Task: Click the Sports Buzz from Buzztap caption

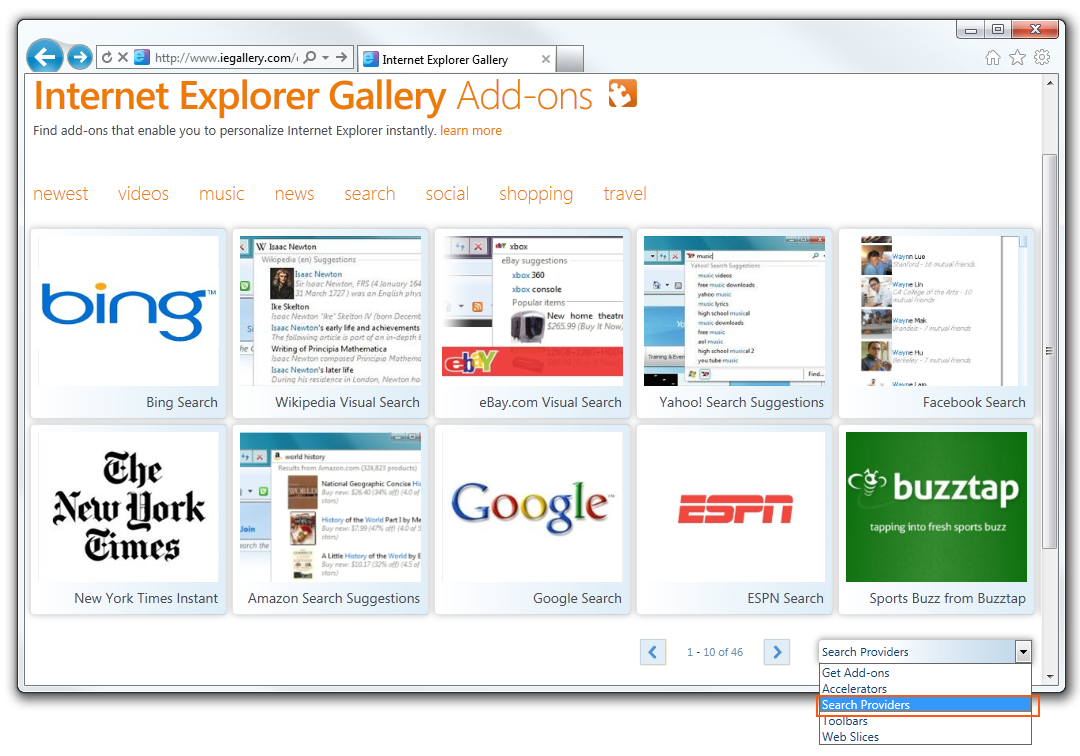Action: click(x=947, y=598)
